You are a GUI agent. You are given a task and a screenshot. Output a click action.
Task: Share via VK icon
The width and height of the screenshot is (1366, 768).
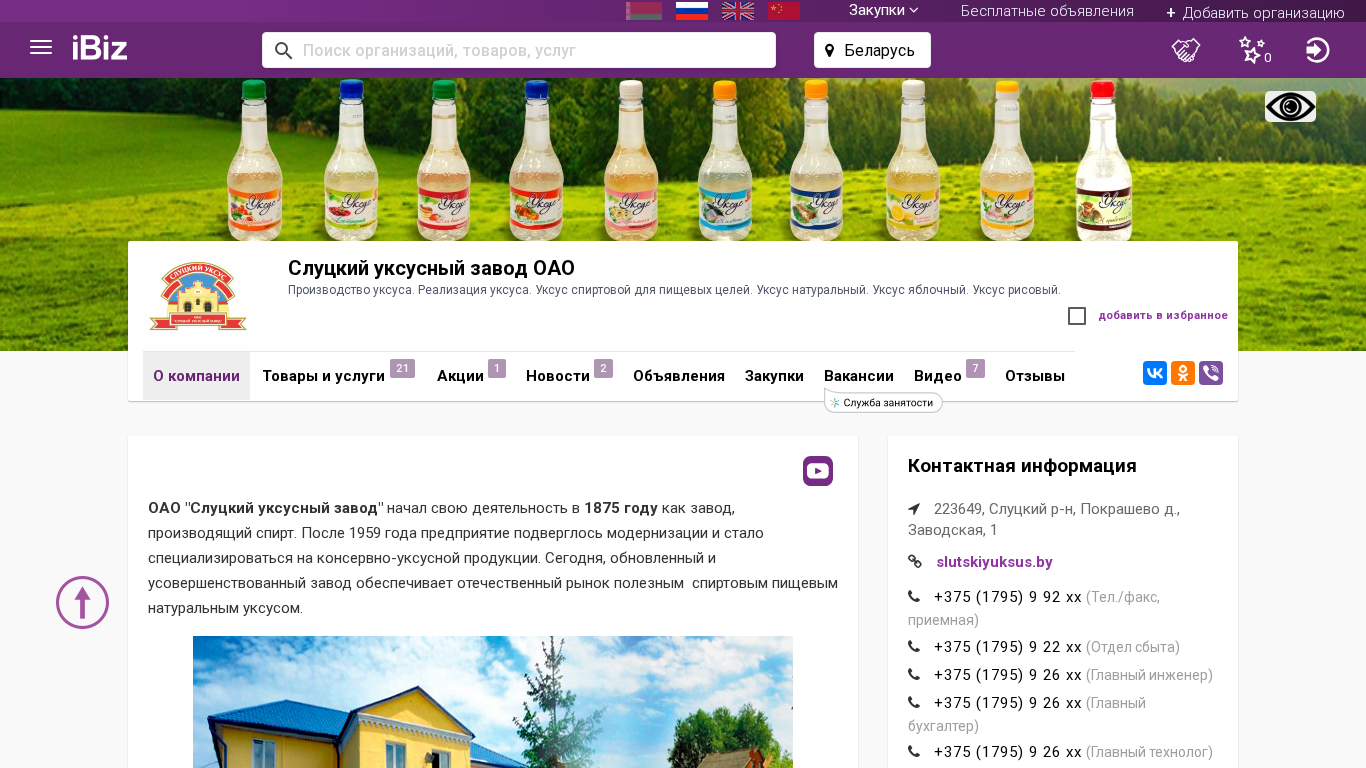pyautogui.click(x=1155, y=373)
